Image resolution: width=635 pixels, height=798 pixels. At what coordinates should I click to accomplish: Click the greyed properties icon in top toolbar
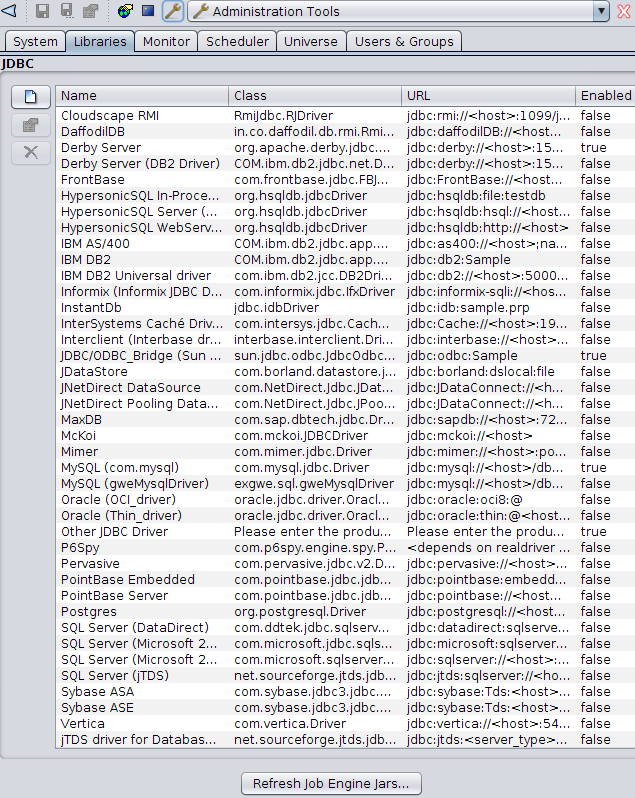[91, 11]
